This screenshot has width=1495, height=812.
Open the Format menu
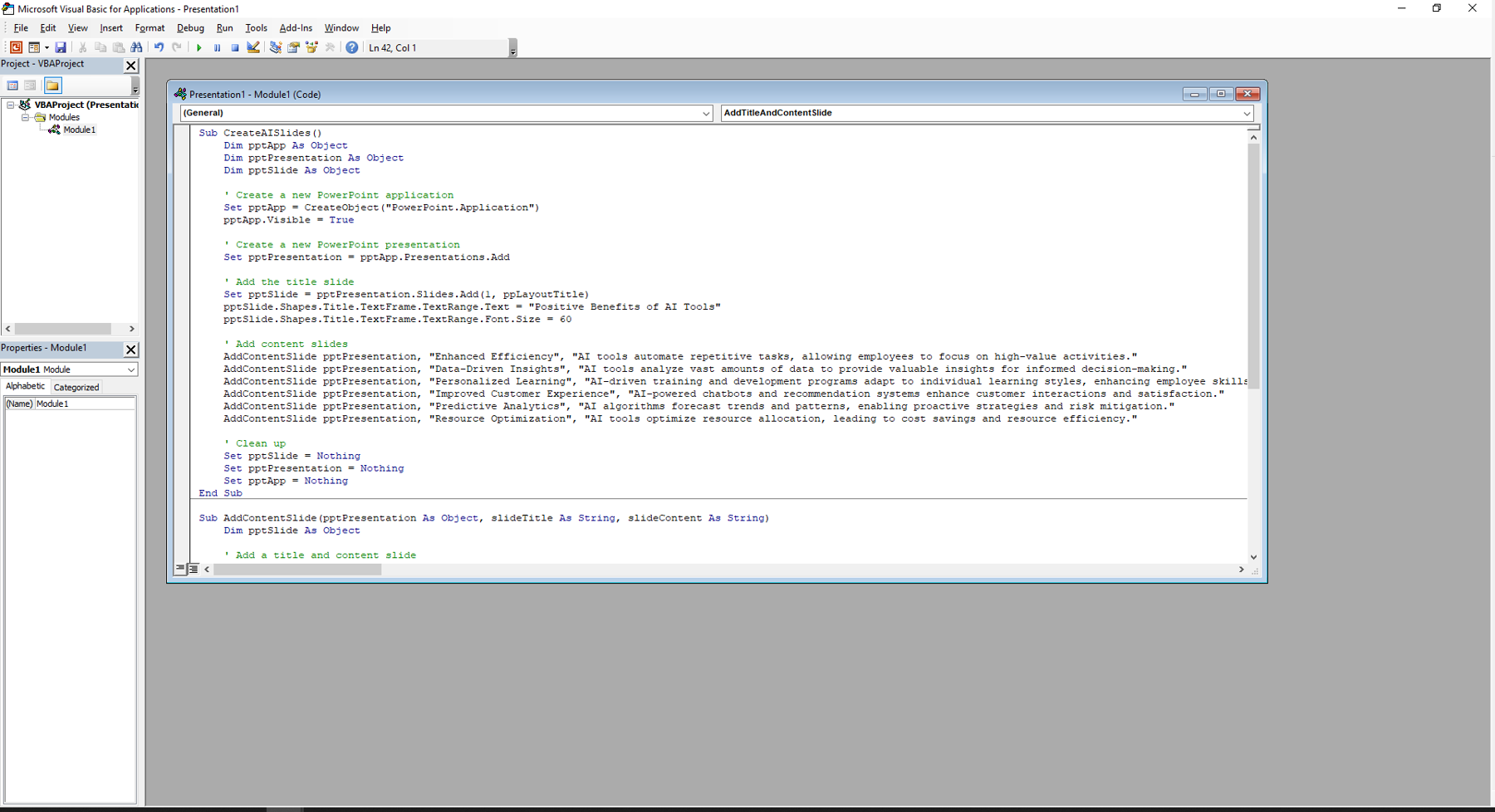150,28
